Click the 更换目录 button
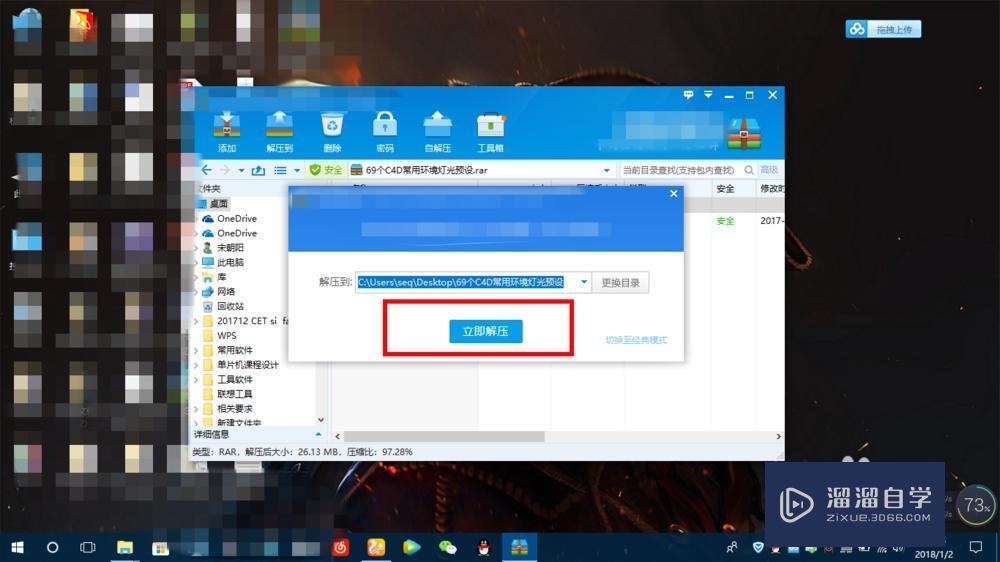Image resolution: width=1000 pixels, height=562 pixels. click(621, 283)
